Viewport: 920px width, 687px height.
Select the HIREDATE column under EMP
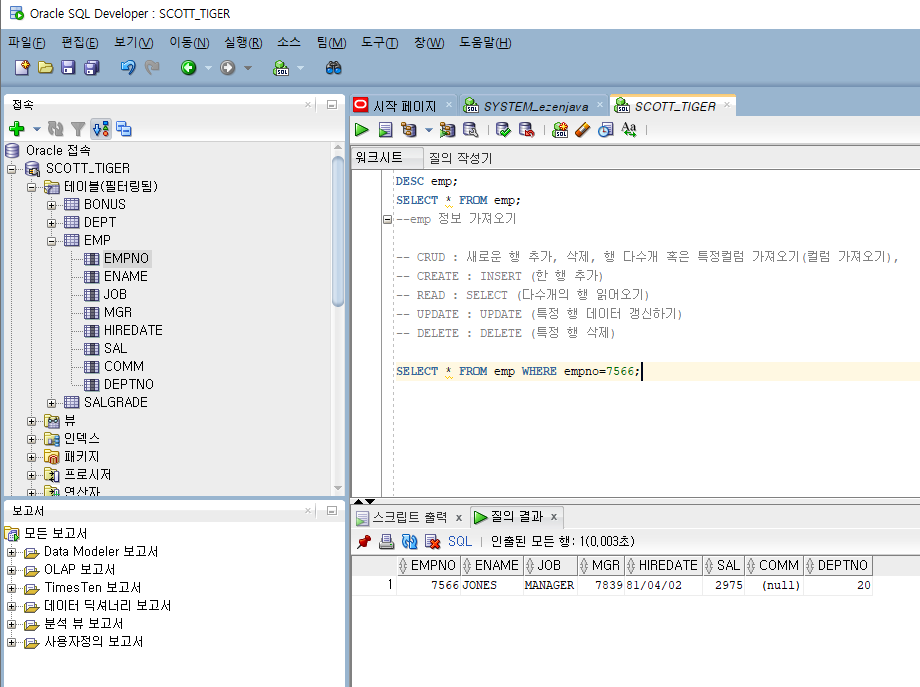pos(133,331)
